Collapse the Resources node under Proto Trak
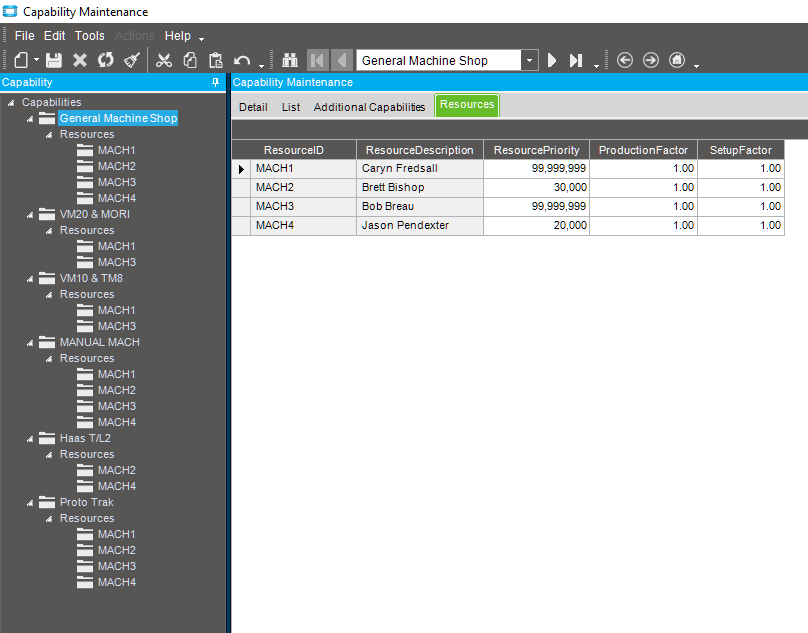Viewport: 808px width, 633px height. 49,518
